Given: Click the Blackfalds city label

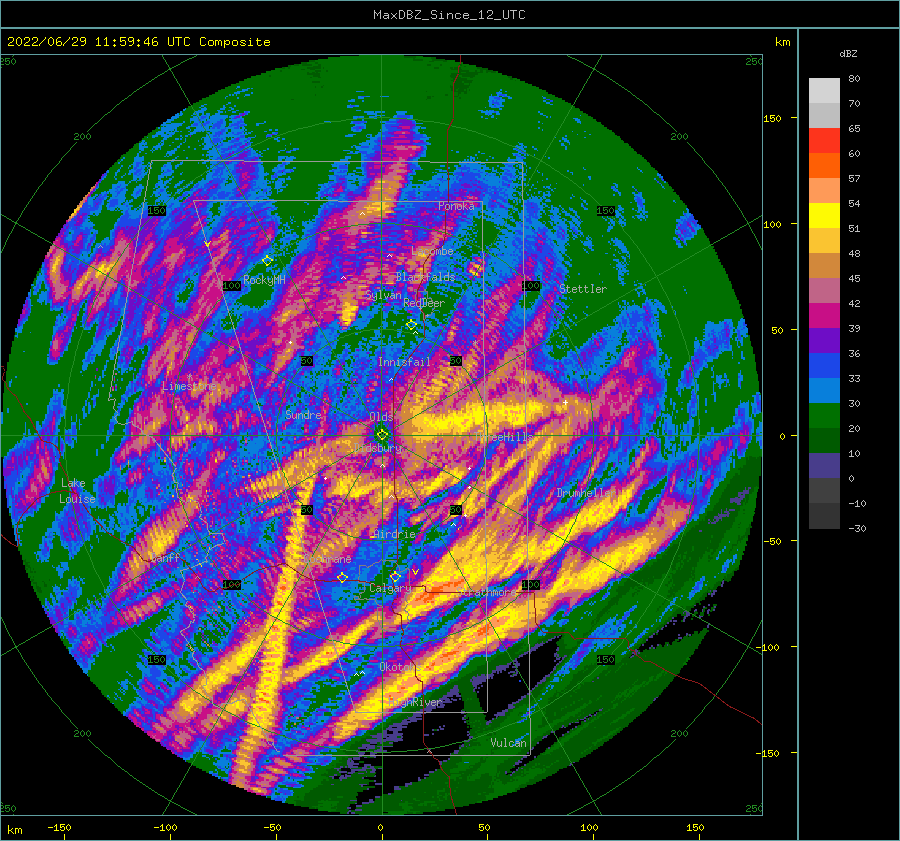Looking at the screenshot, I should [x=425, y=277].
